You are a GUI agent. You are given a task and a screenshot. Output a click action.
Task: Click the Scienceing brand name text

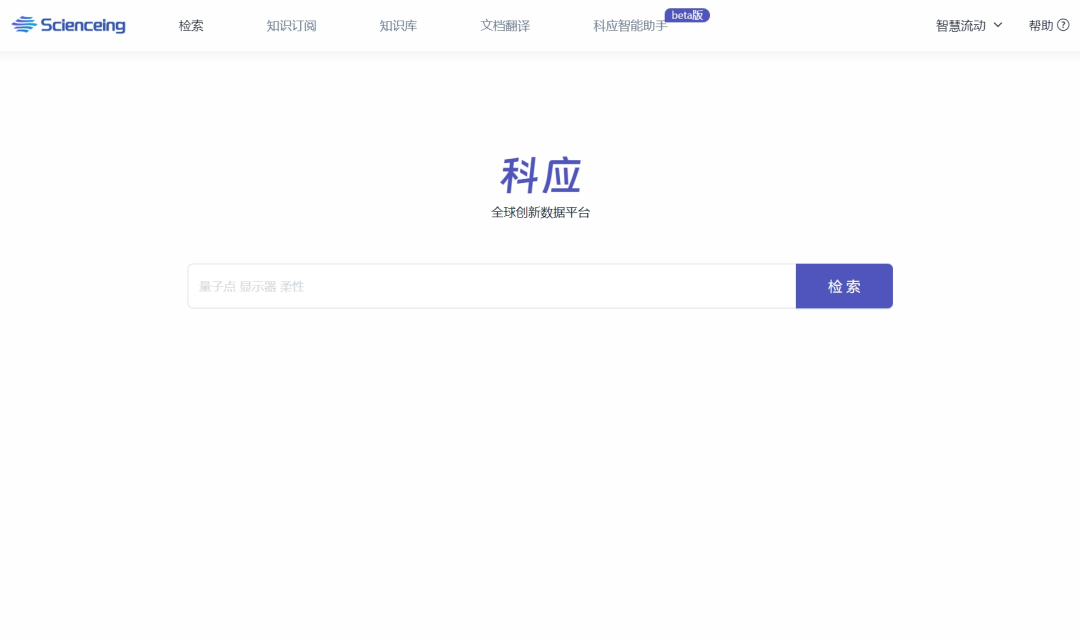[83, 25]
